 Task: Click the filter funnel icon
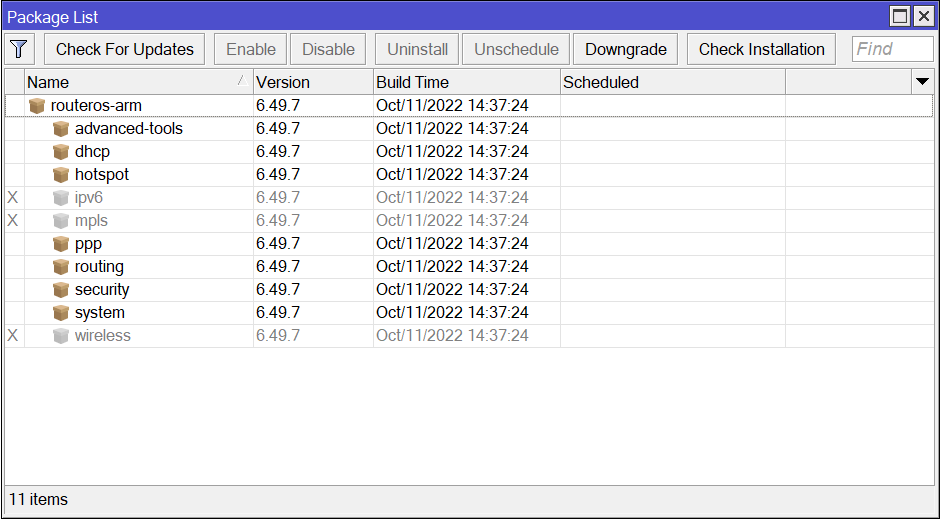tap(20, 49)
